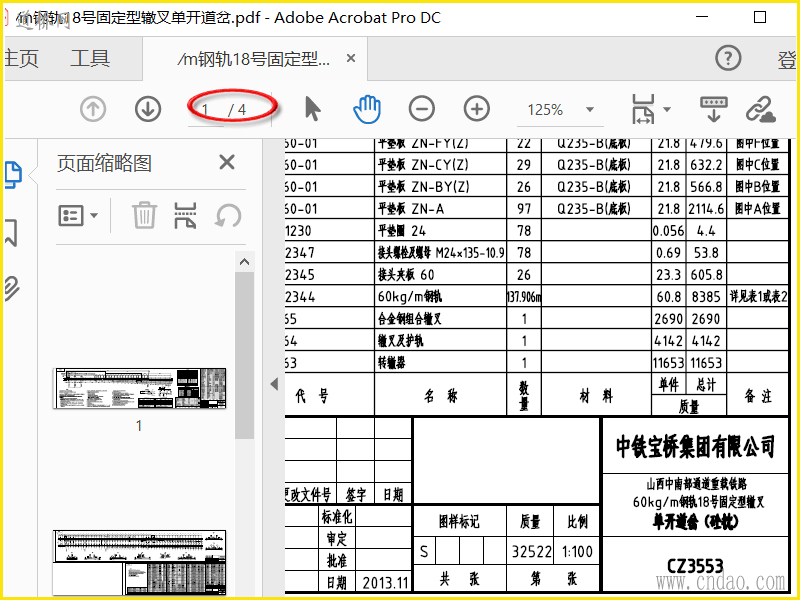
Task: Click the thumbnails panel vertical scrollbar
Action: pos(244,355)
